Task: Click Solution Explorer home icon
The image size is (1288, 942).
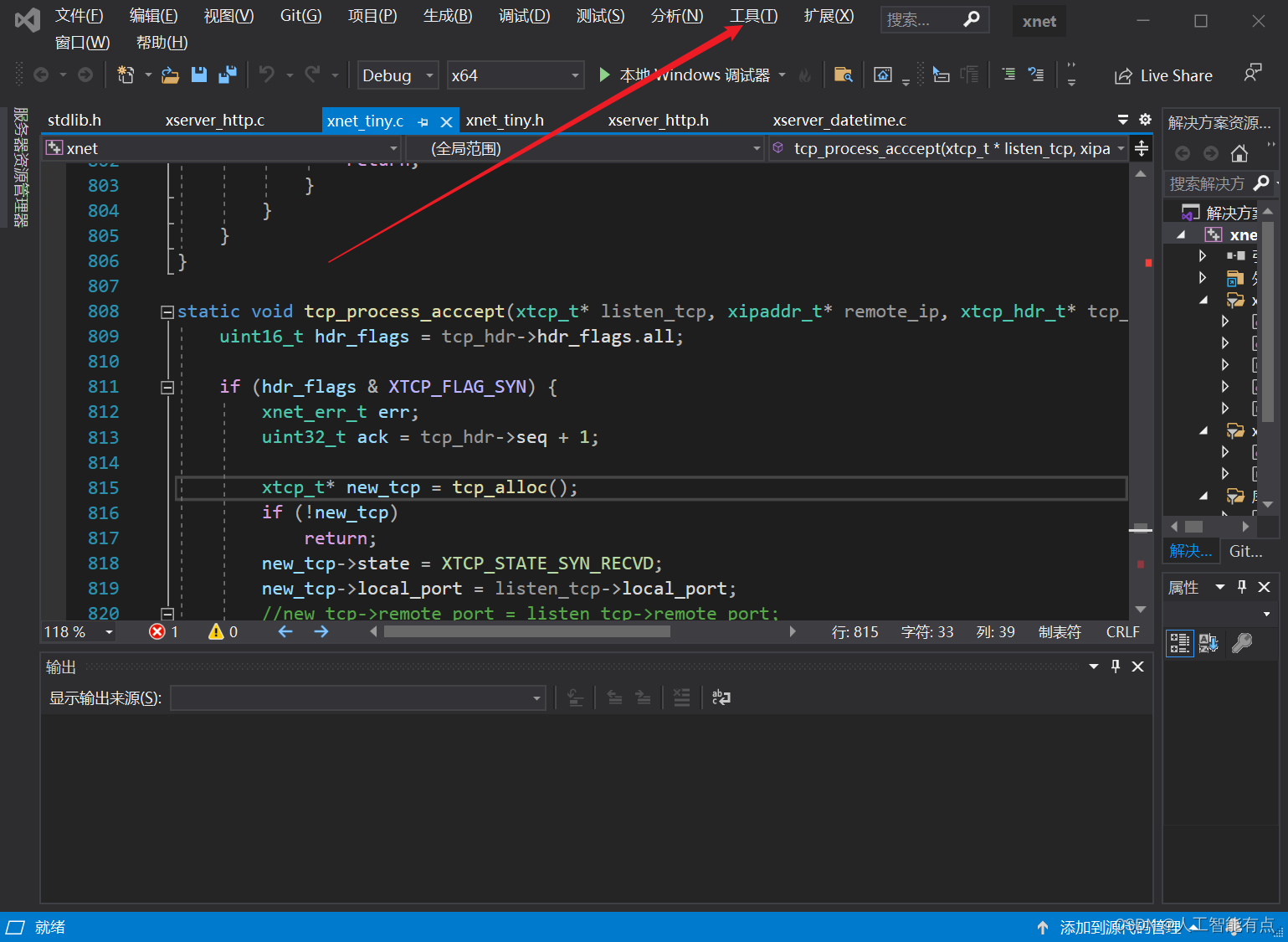Action: pyautogui.click(x=1239, y=153)
